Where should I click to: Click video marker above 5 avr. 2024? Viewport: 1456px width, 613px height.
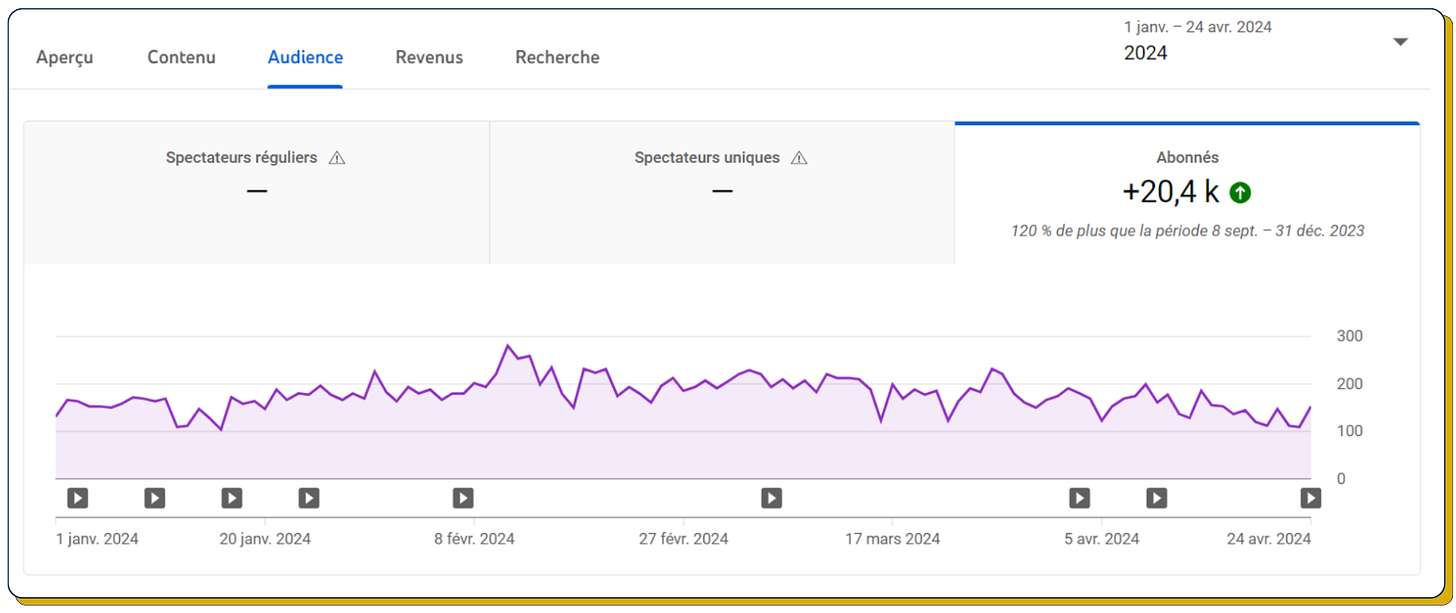pos(1079,497)
